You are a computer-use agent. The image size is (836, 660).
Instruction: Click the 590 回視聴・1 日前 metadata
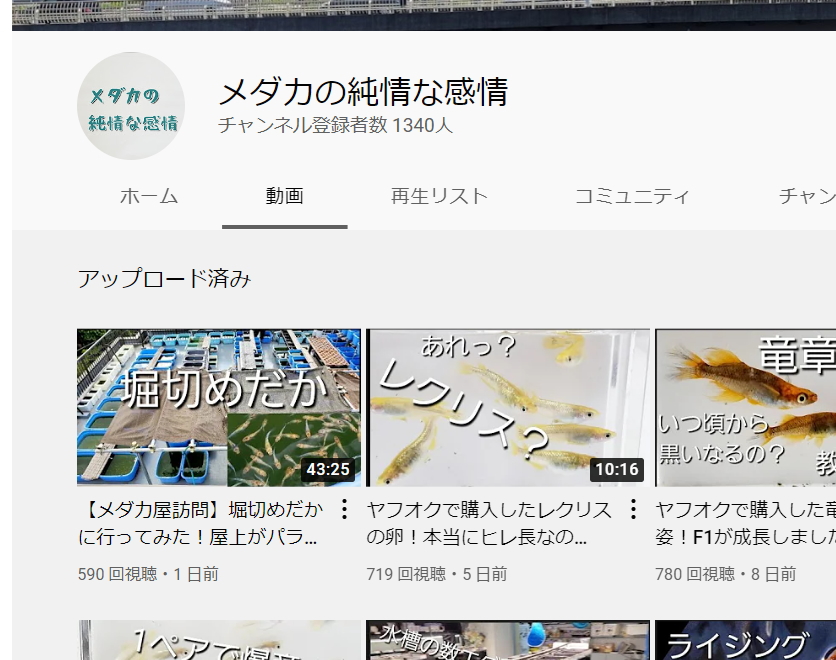pyautogui.click(x=148, y=574)
